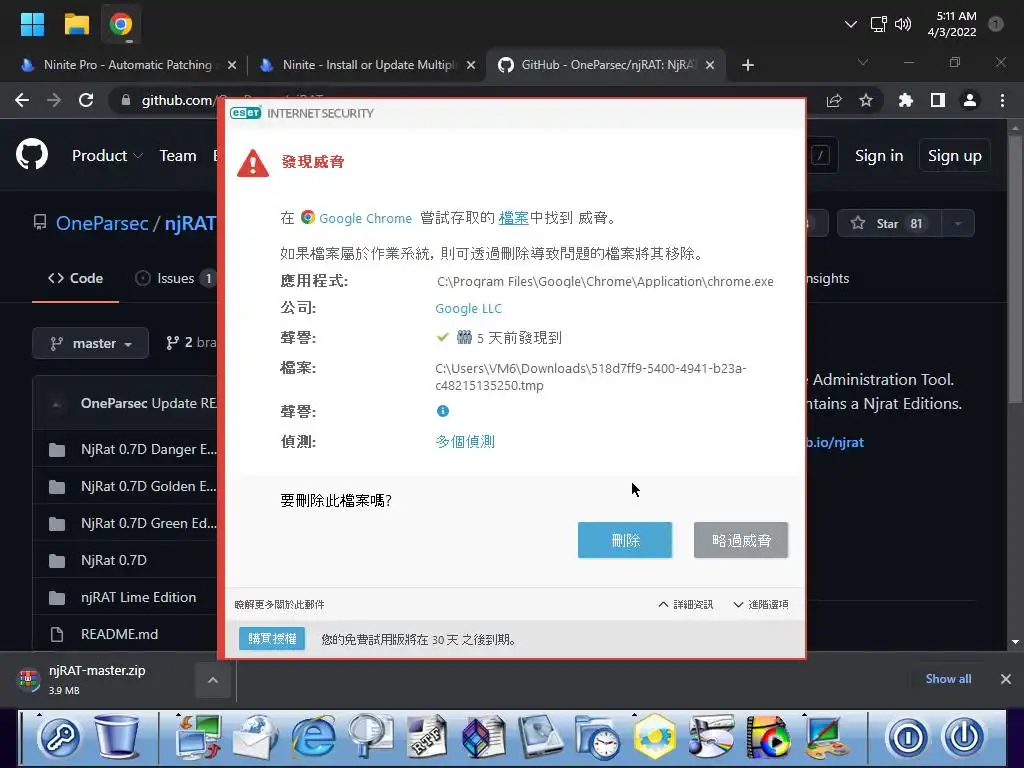
Task: Close the GitHub njRAT tab
Action: pyautogui.click(x=710, y=65)
